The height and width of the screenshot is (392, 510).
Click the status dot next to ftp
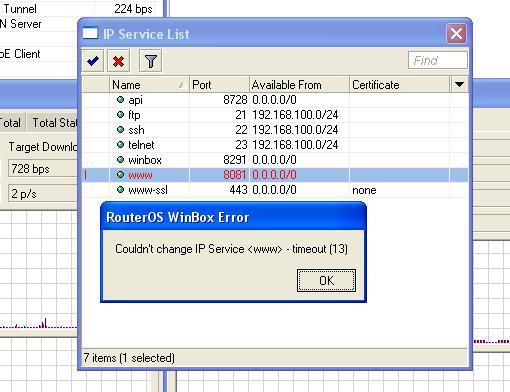pyautogui.click(x=120, y=114)
